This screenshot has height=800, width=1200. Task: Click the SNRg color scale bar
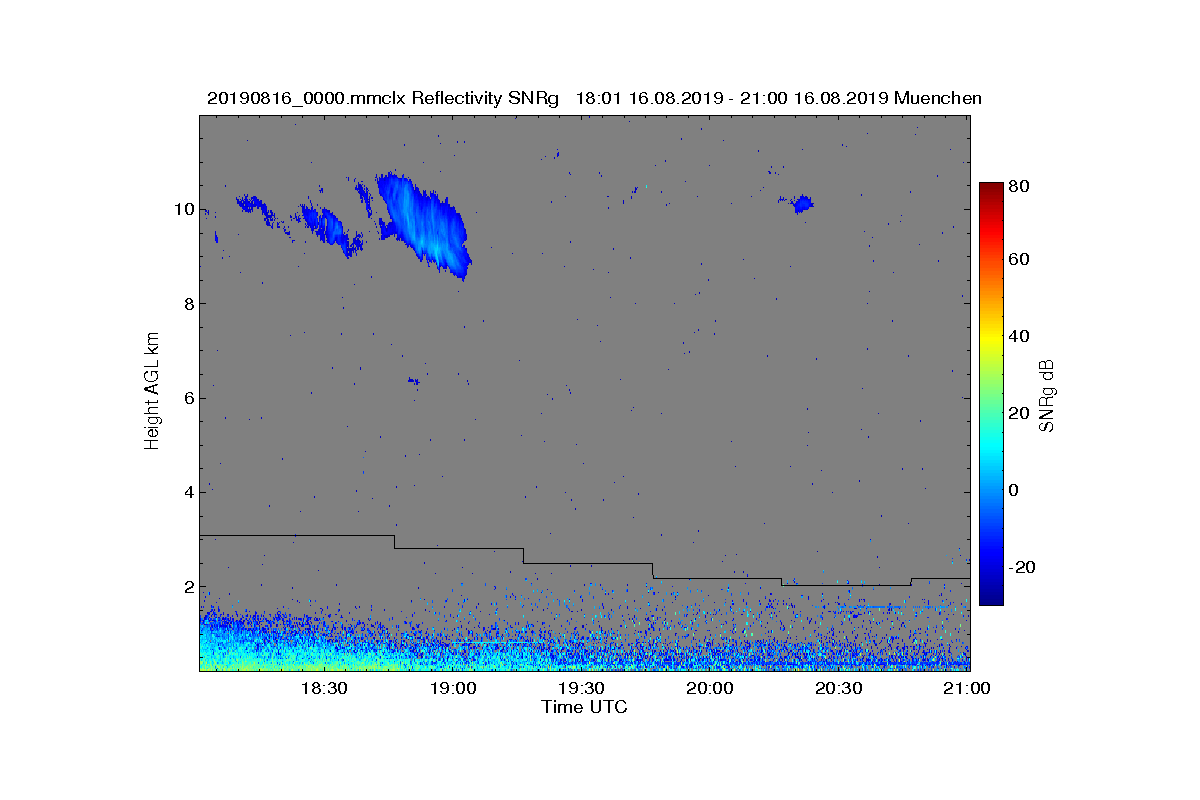(990, 394)
